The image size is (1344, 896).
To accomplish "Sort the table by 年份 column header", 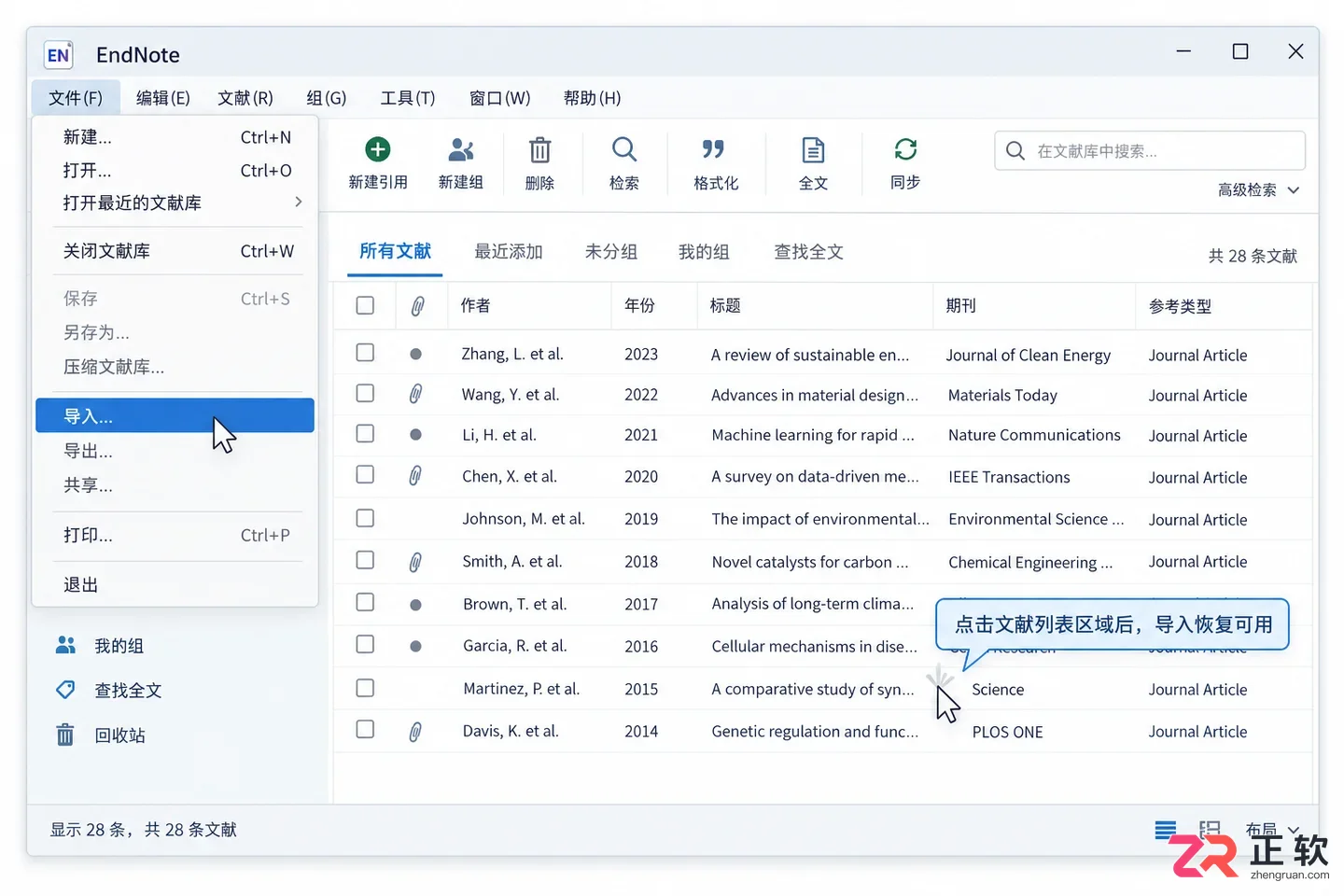I will 640,306.
